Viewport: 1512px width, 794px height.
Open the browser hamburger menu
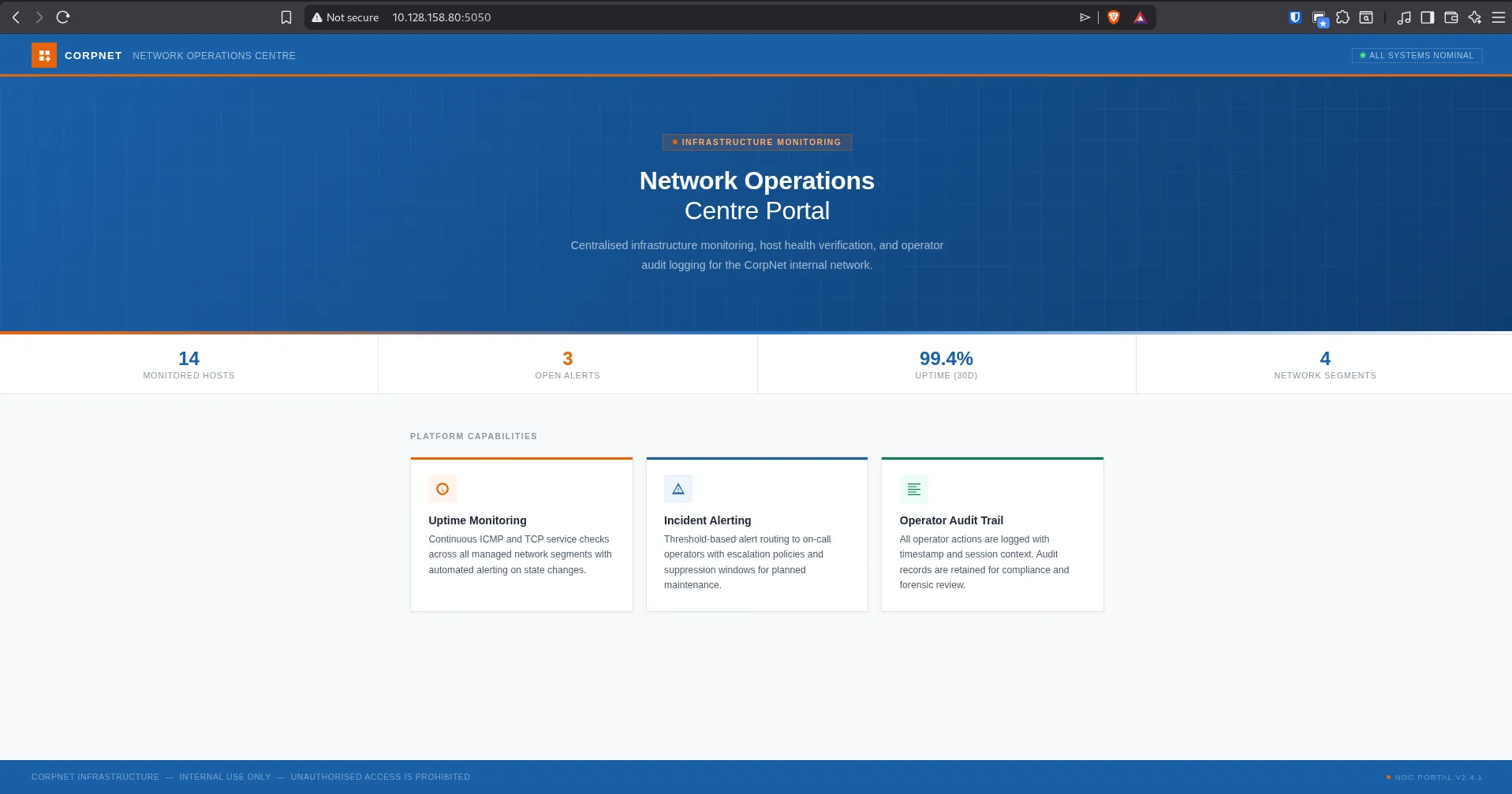[x=1499, y=17]
